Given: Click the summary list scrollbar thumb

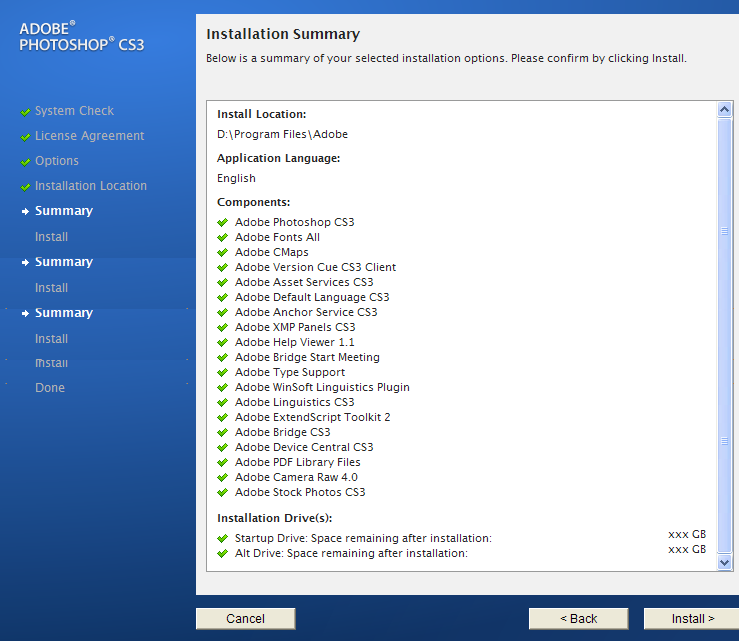Looking at the screenshot, I should (x=724, y=336).
